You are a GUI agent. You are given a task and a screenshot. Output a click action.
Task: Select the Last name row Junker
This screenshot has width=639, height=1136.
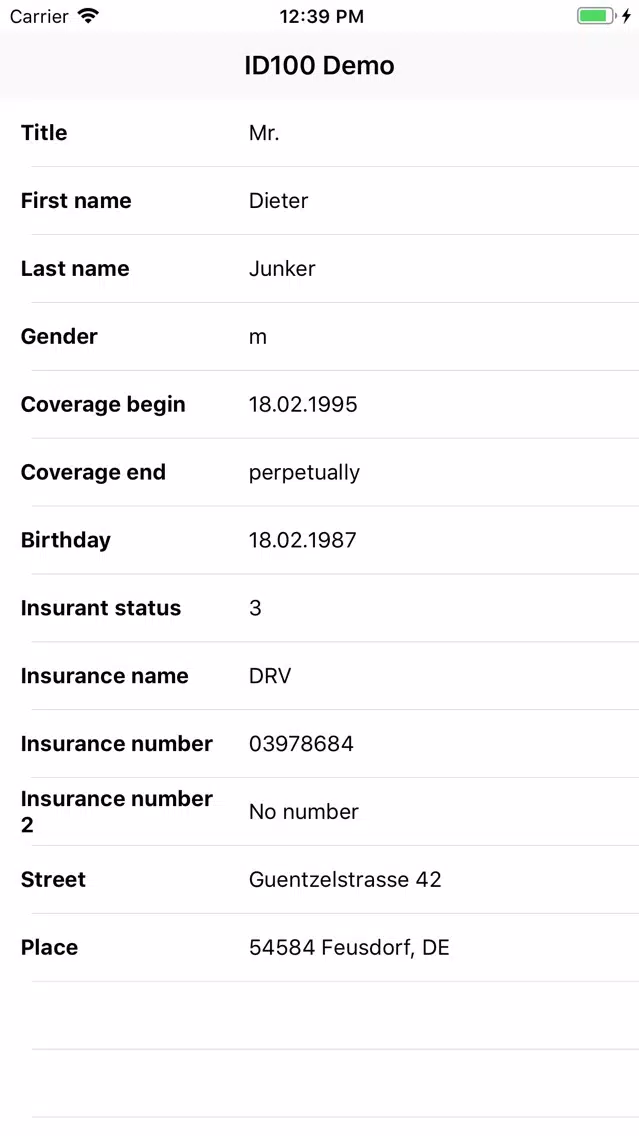[320, 269]
